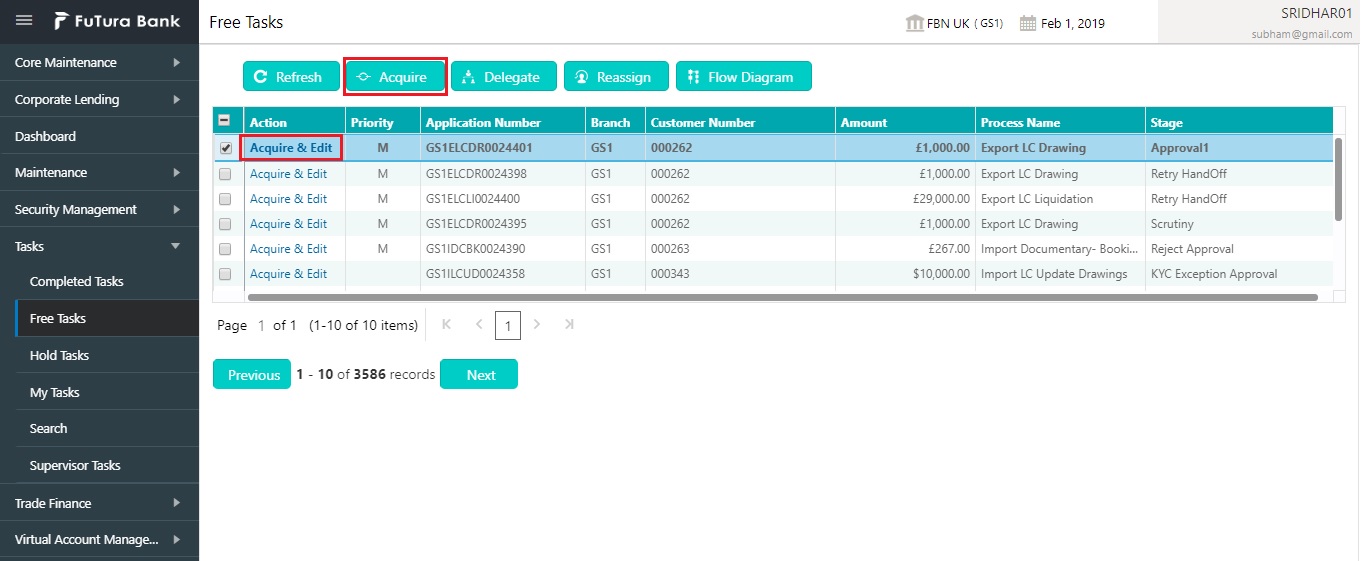The width and height of the screenshot is (1366, 561).
Task: Collapse the Tasks menu arrow
Action: point(177,246)
